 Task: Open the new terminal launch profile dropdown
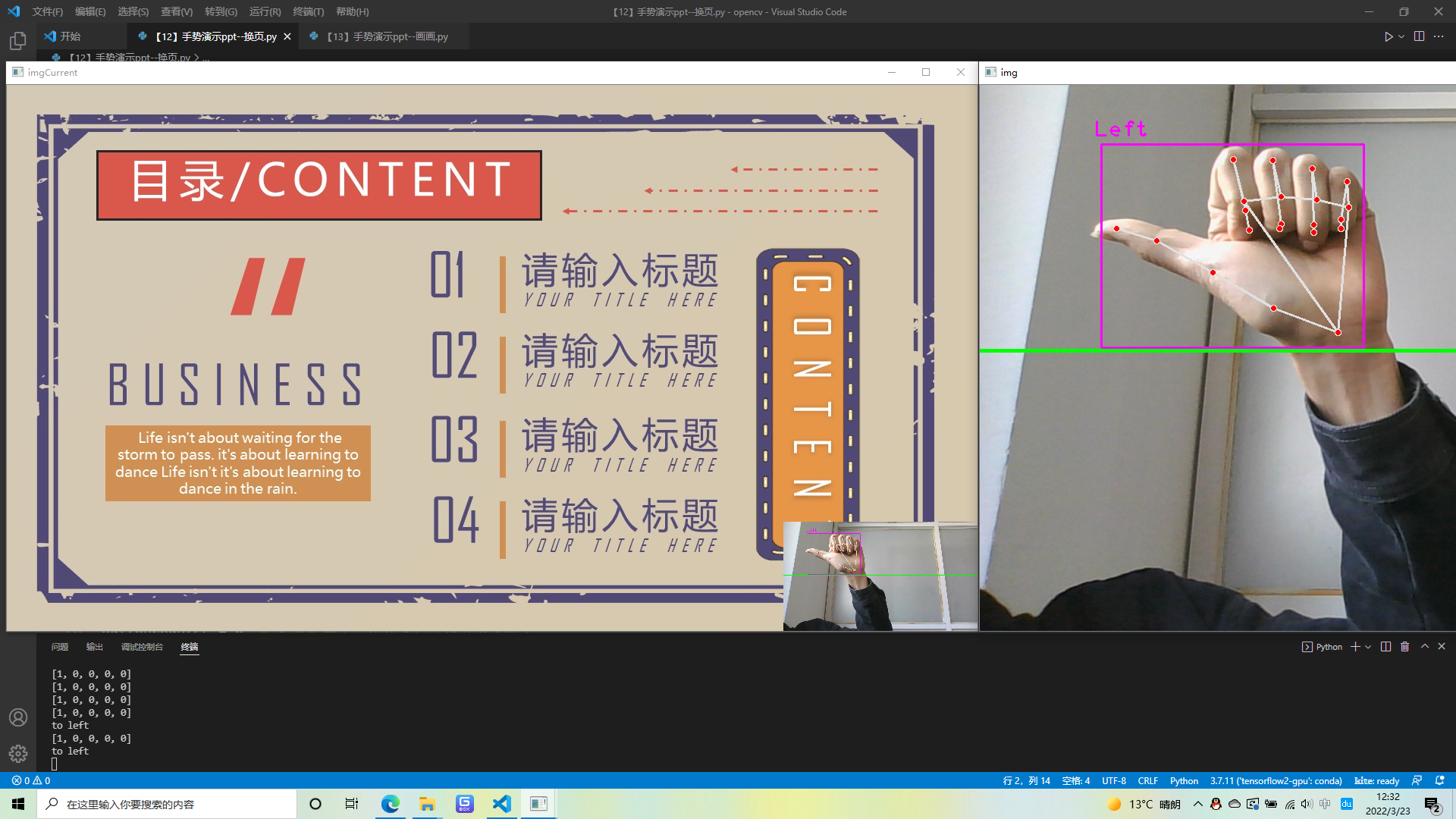click(x=1368, y=647)
